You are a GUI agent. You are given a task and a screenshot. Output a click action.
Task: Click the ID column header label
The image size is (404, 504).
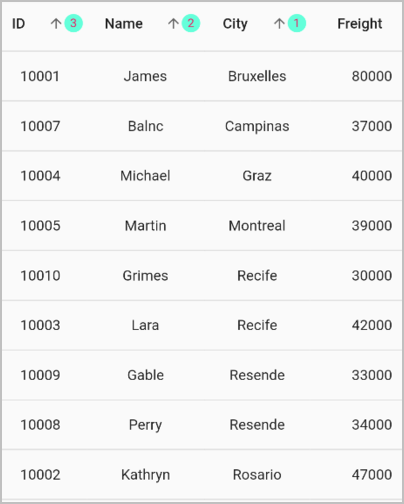pyautogui.click(x=19, y=24)
